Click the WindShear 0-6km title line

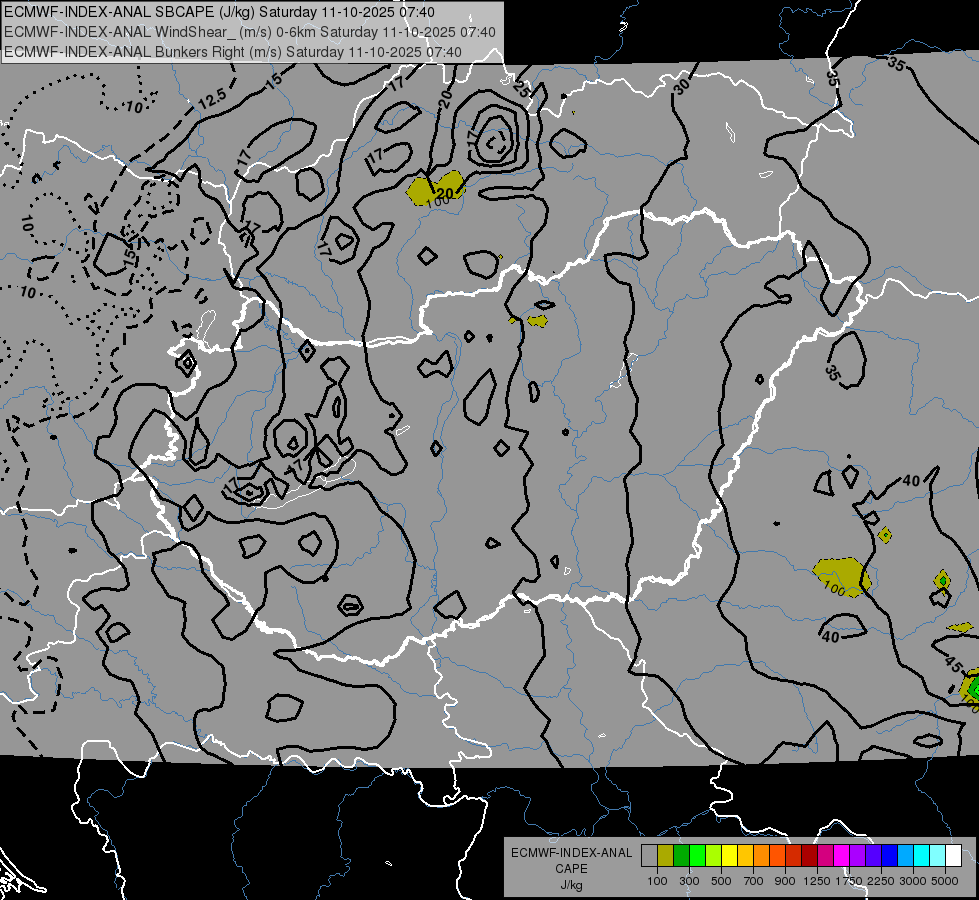[x=250, y=32]
